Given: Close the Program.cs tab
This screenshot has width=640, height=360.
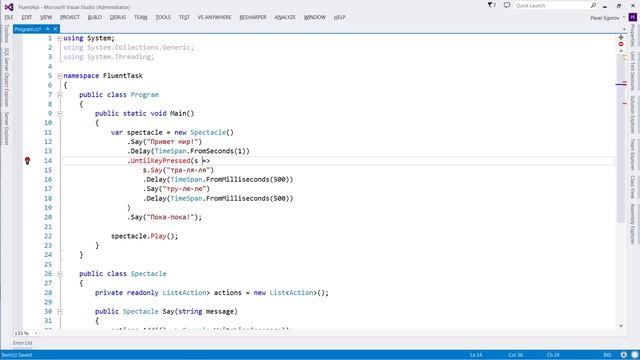Looking at the screenshot, I should (x=55, y=29).
